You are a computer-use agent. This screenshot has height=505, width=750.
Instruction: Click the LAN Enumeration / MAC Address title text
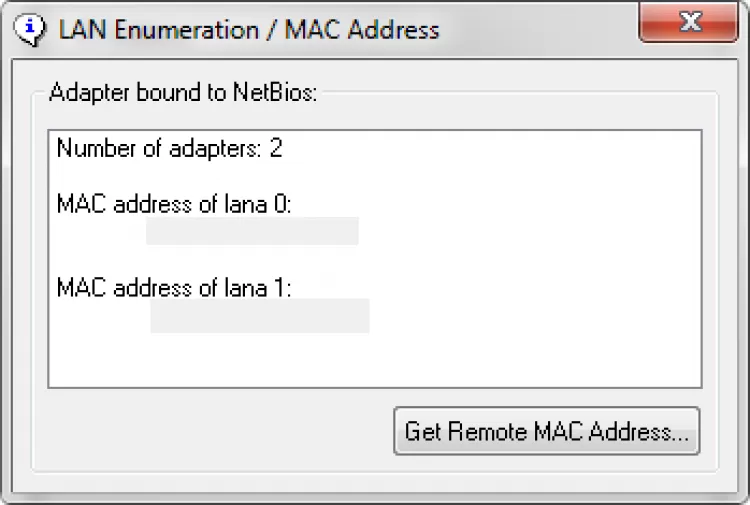pyautogui.click(x=248, y=28)
